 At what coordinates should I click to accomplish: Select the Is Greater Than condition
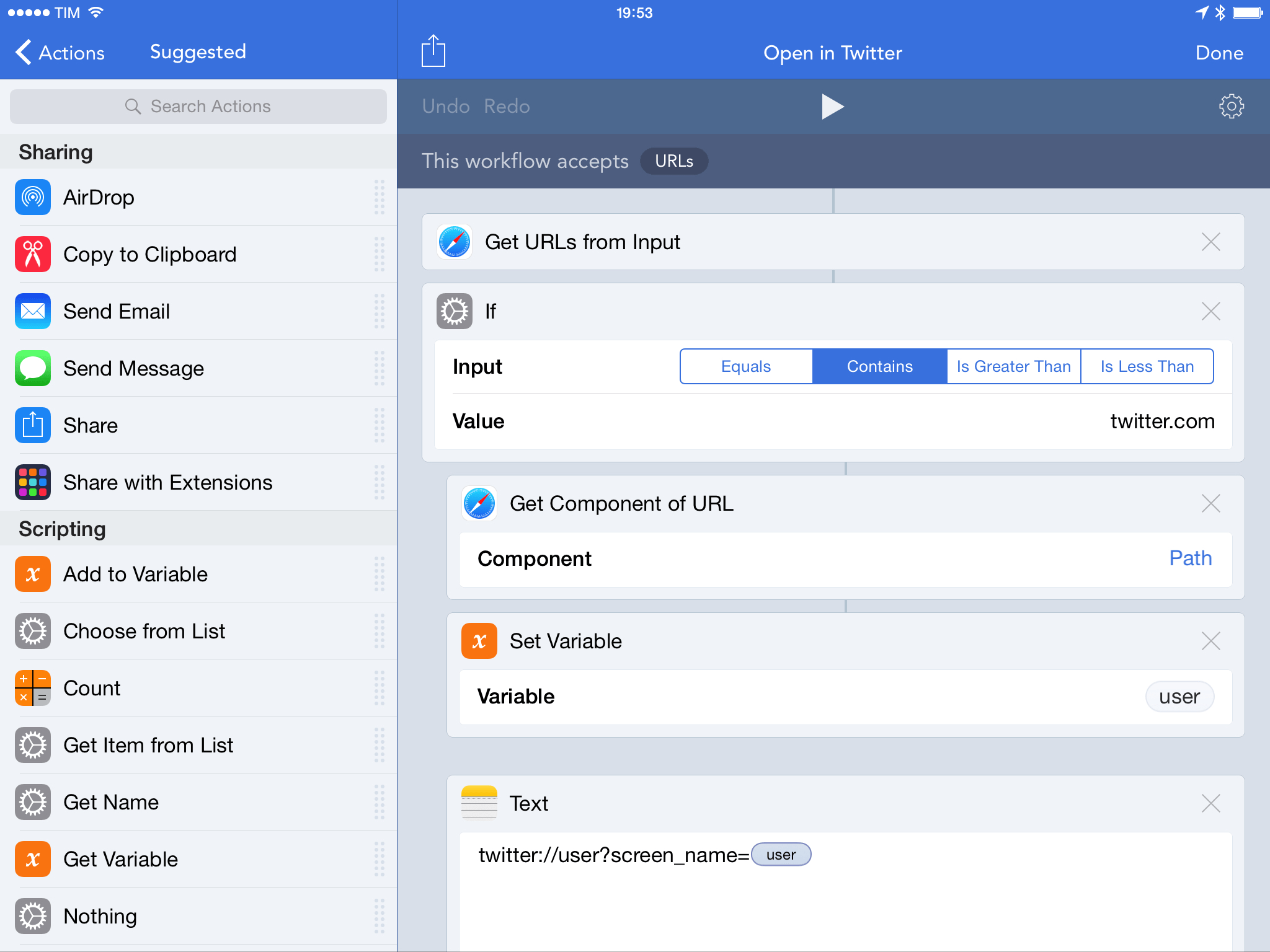point(1013,366)
